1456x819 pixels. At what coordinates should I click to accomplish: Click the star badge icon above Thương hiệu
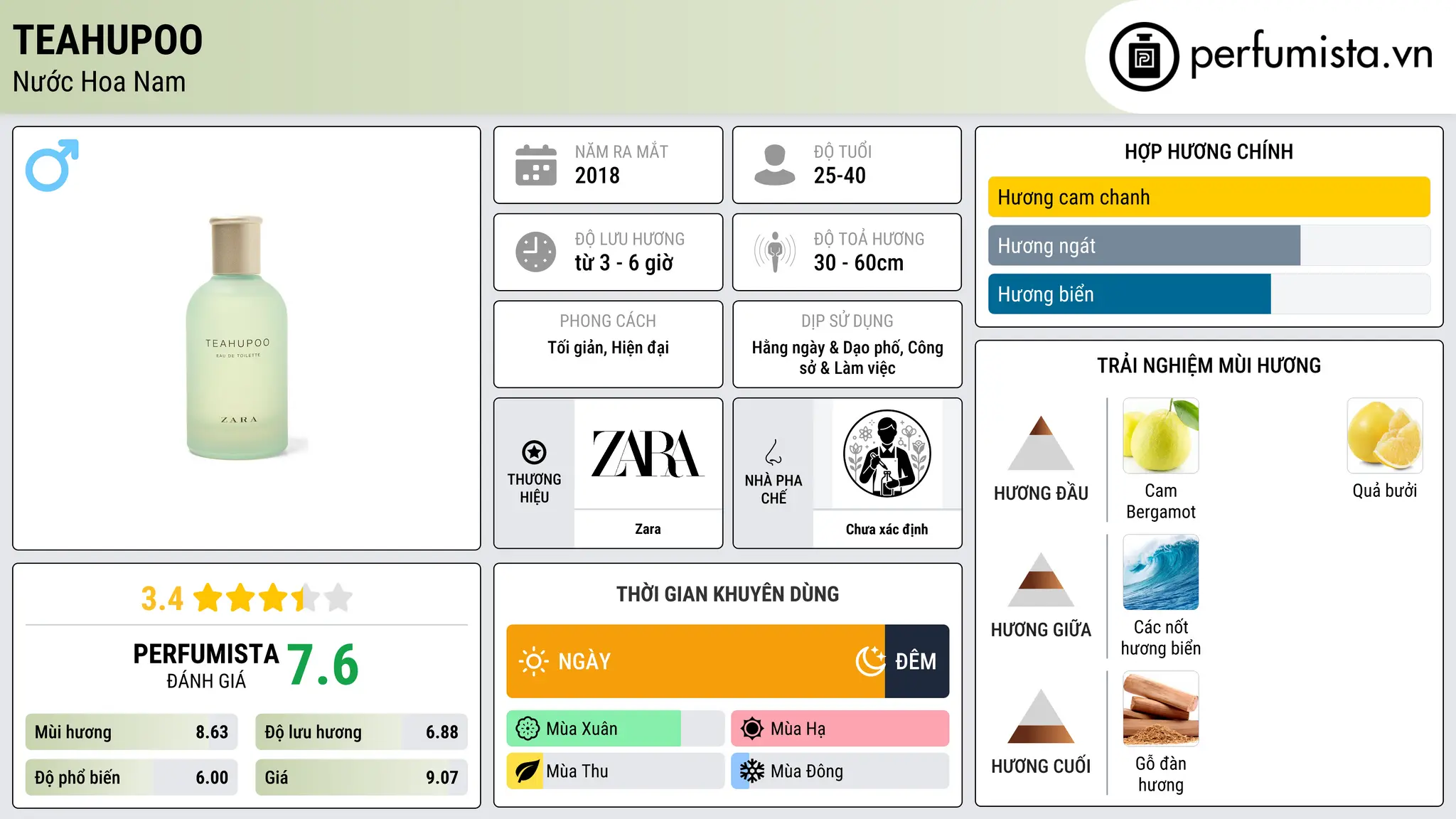[x=534, y=452]
